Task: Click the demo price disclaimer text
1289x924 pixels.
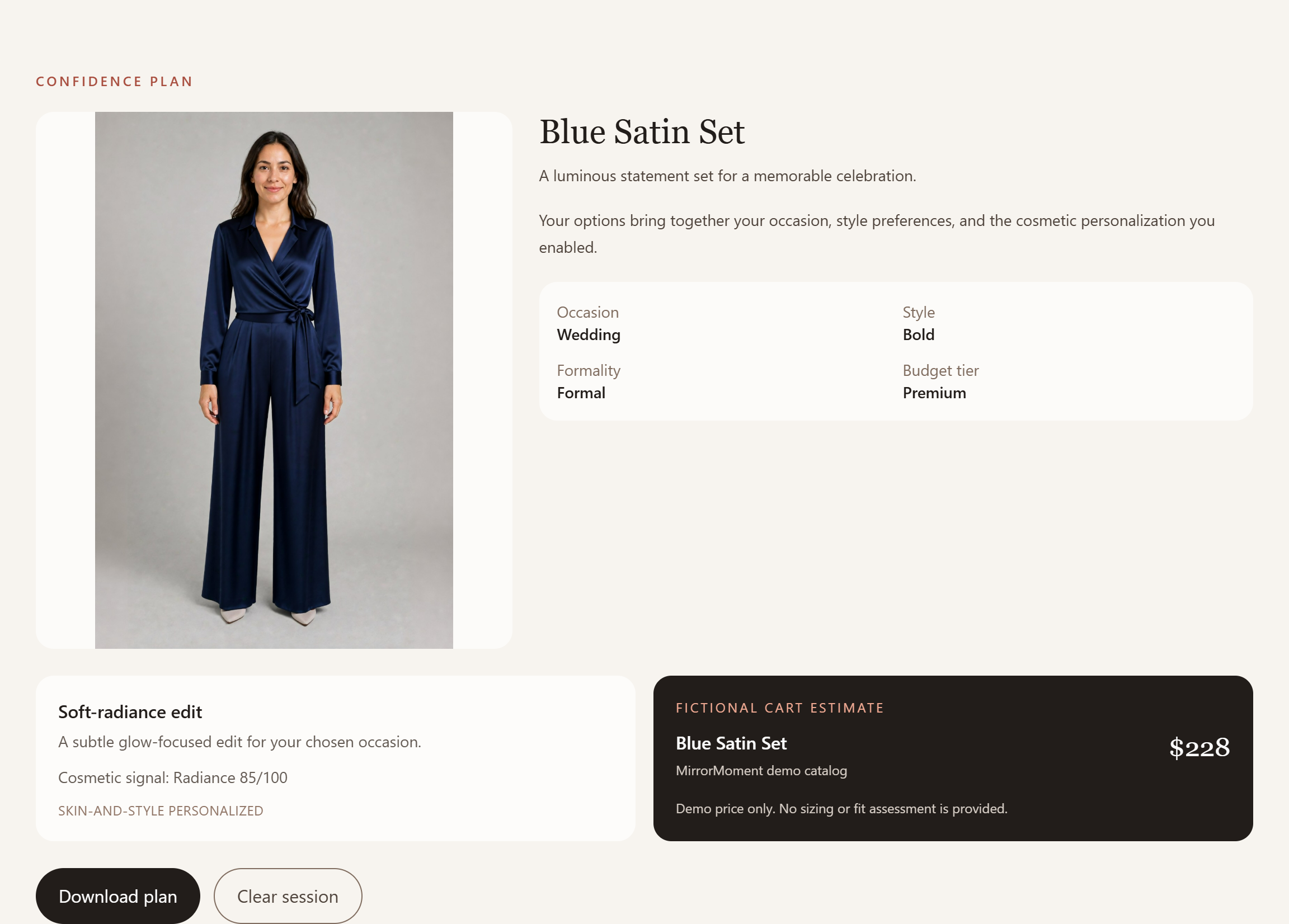Action: pos(841,809)
